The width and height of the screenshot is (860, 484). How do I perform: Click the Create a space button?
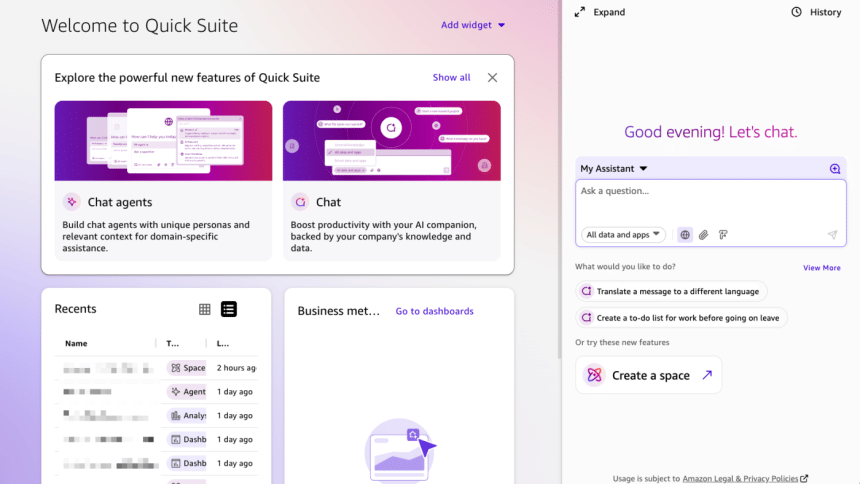648,375
